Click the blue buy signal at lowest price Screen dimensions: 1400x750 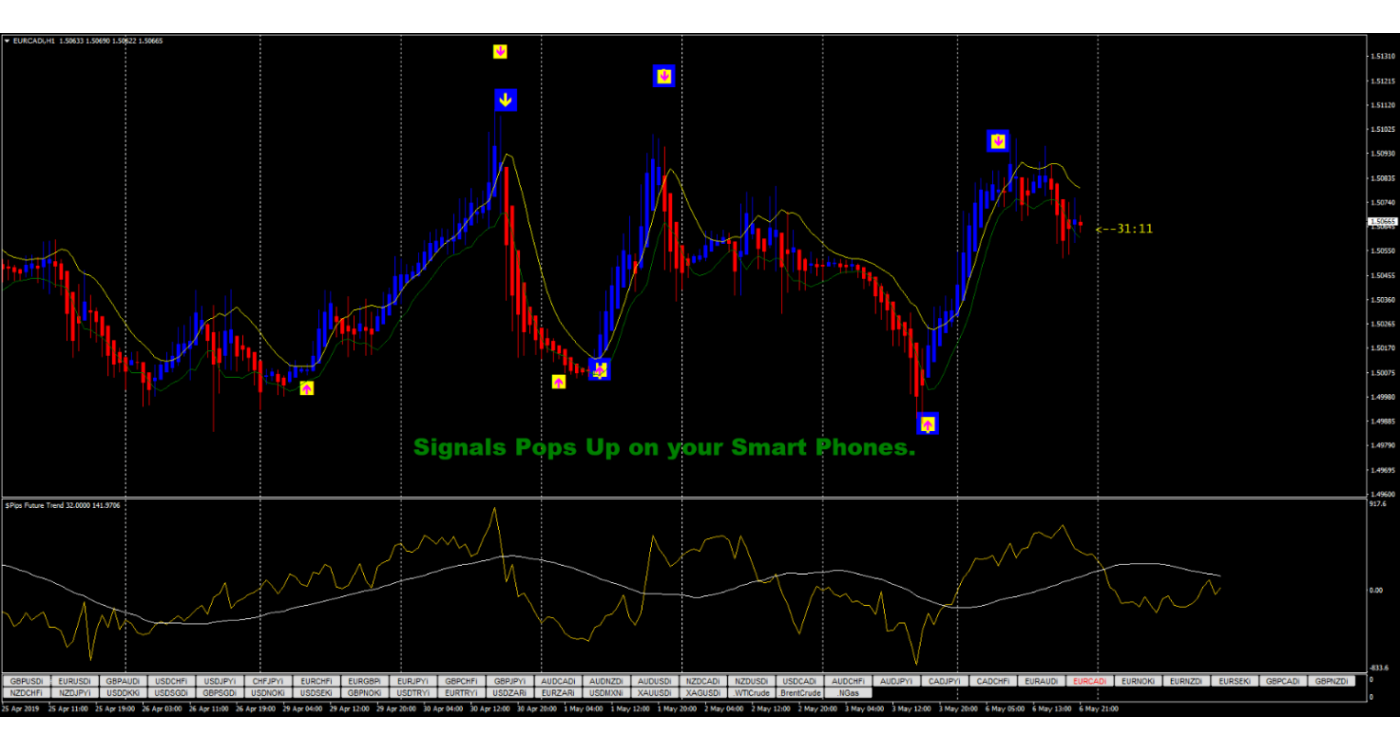coord(928,424)
